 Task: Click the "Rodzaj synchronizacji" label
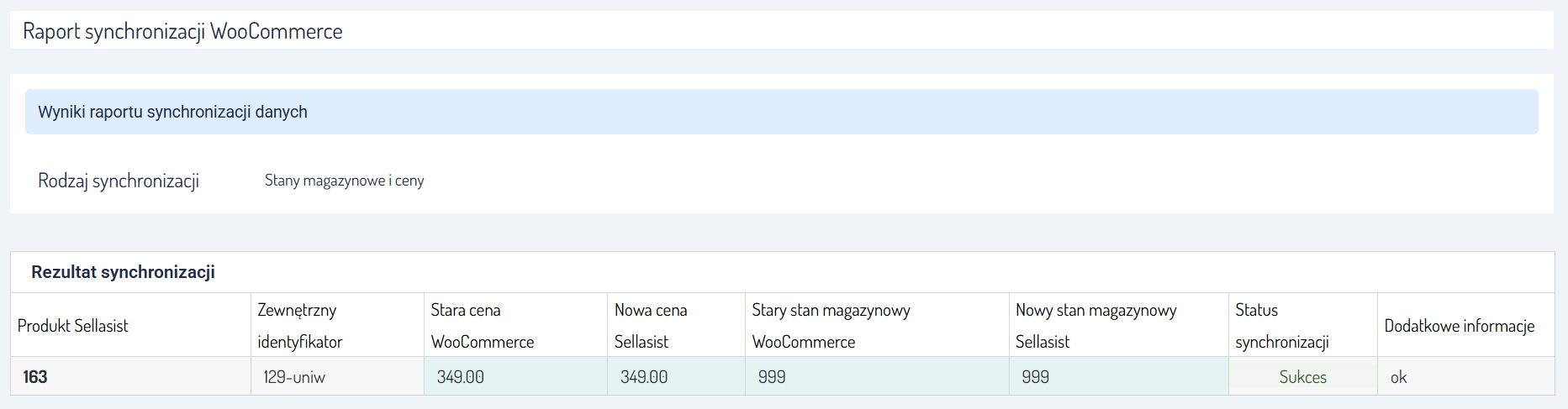[119, 181]
